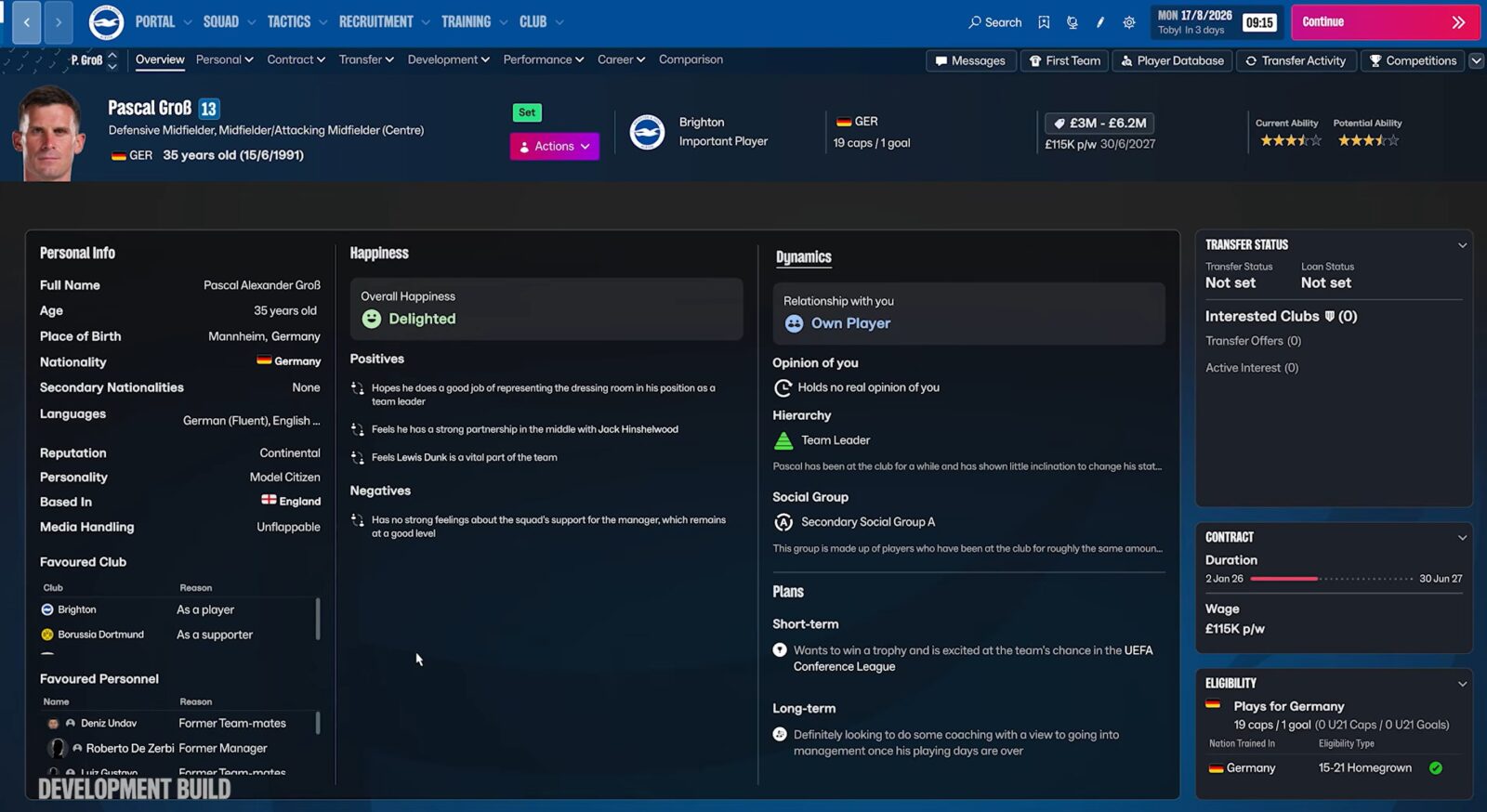The width and height of the screenshot is (1487, 812).
Task: Cycle players with the P. Groß arrows
Action: pyautogui.click(x=112, y=60)
